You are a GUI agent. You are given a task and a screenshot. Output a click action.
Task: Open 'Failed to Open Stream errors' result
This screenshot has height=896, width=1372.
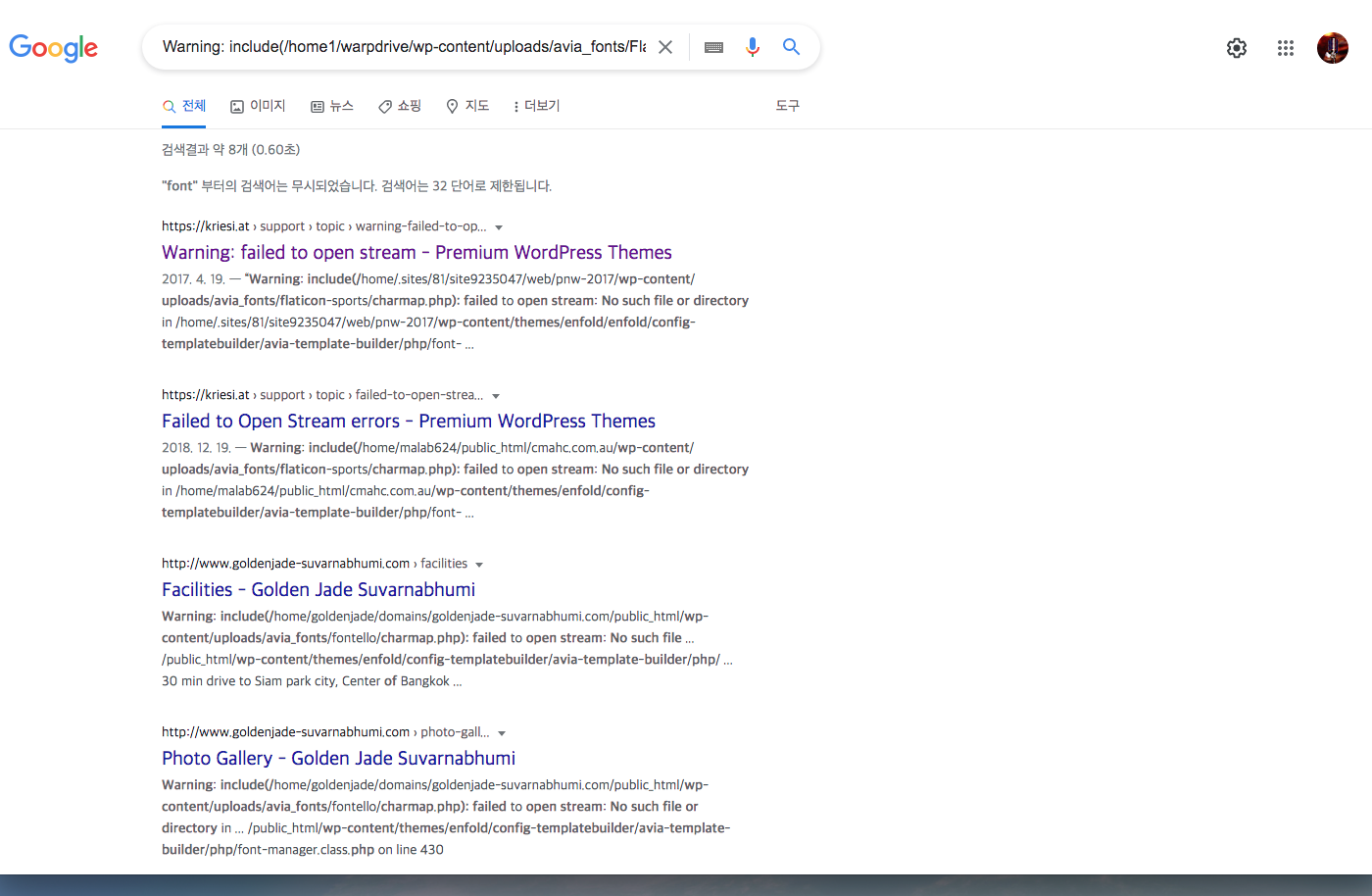coord(409,422)
